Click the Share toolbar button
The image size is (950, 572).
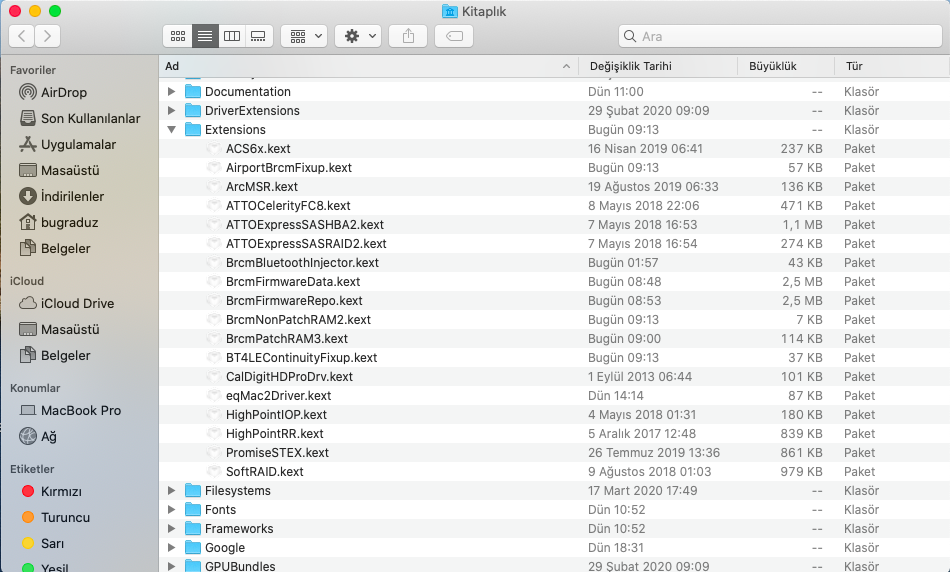click(x=408, y=36)
